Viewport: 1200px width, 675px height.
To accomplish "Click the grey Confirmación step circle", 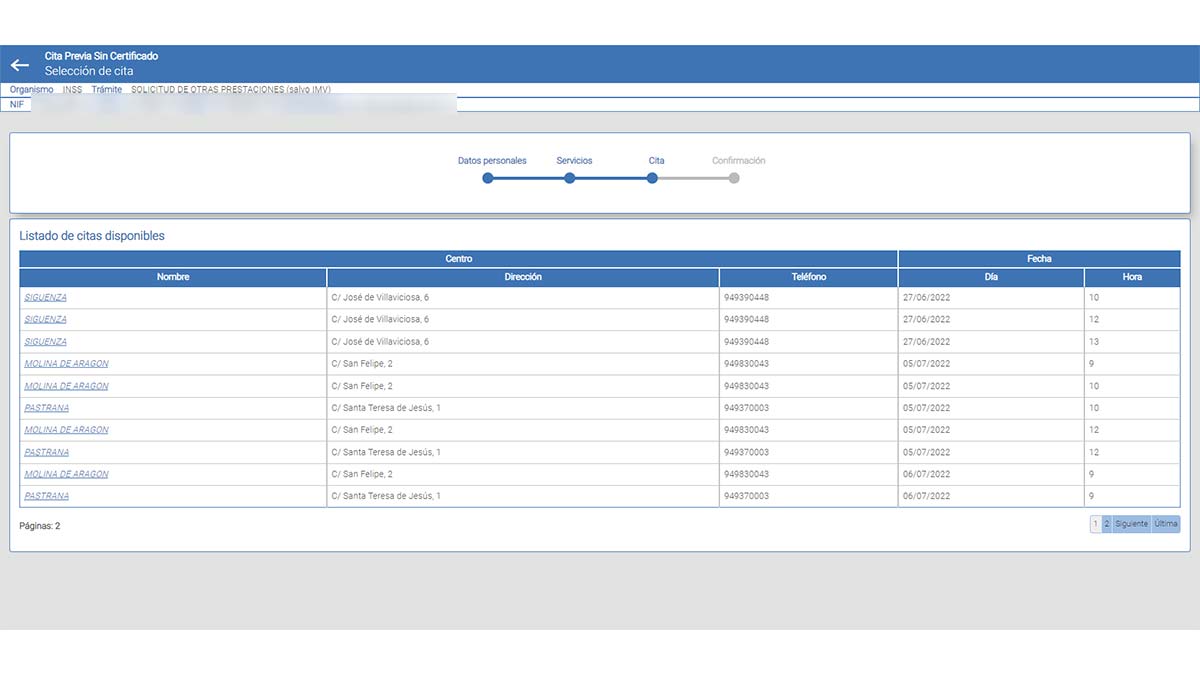I will click(x=734, y=178).
